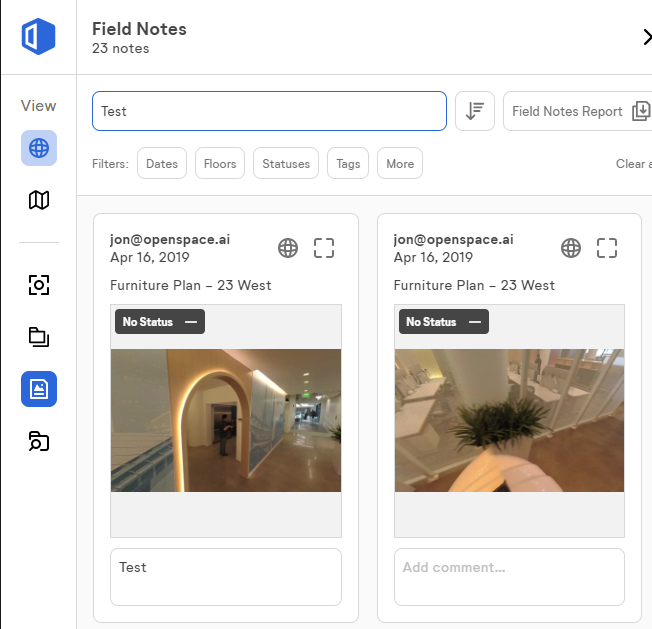Open first note's globe 360 view icon

click(288, 248)
